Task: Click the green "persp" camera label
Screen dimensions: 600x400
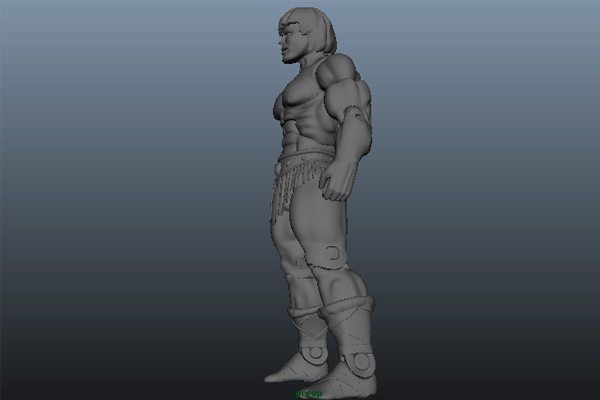Action: point(309,393)
